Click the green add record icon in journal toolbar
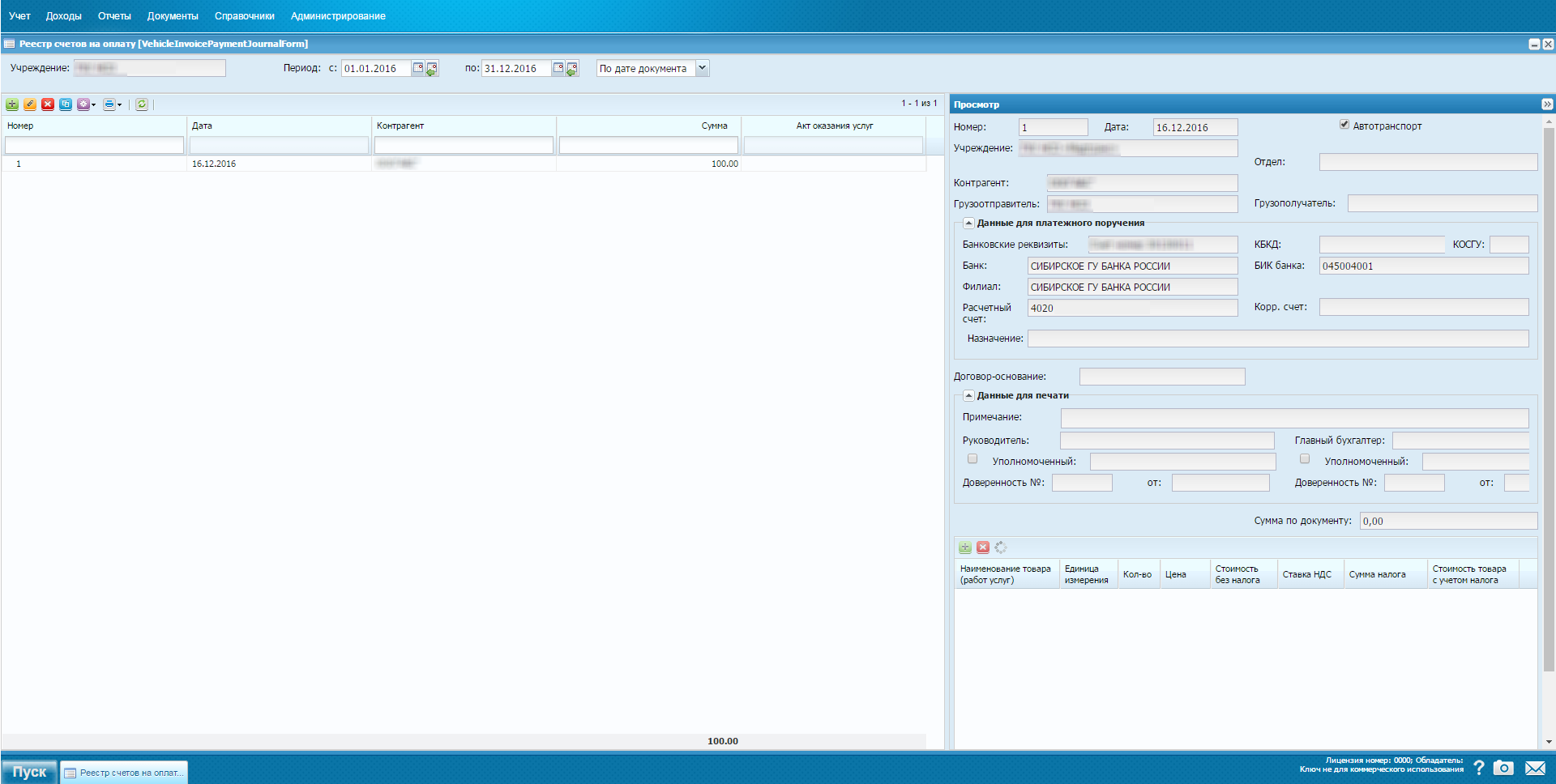Viewport: 1556px width, 784px height. [x=12, y=104]
